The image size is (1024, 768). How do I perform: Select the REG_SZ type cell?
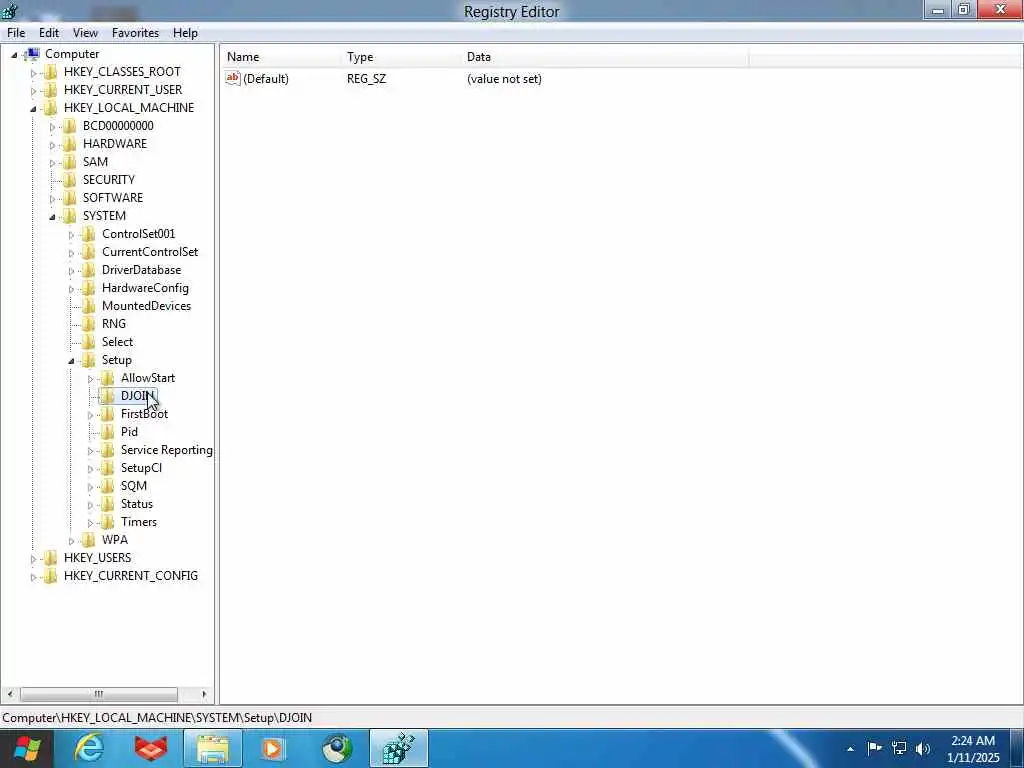pos(366,79)
